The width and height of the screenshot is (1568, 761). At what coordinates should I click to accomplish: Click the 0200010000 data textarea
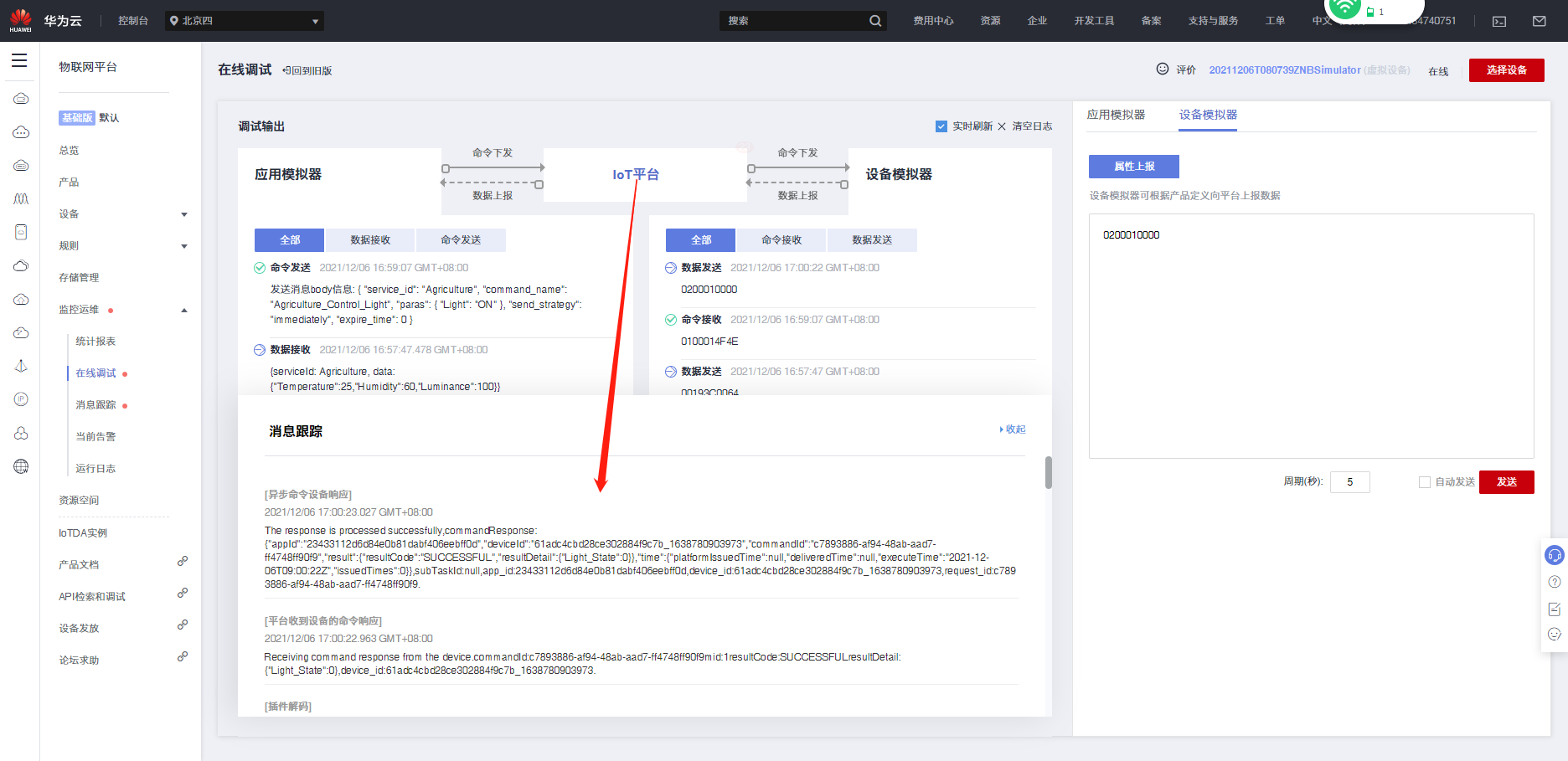pos(1312,336)
